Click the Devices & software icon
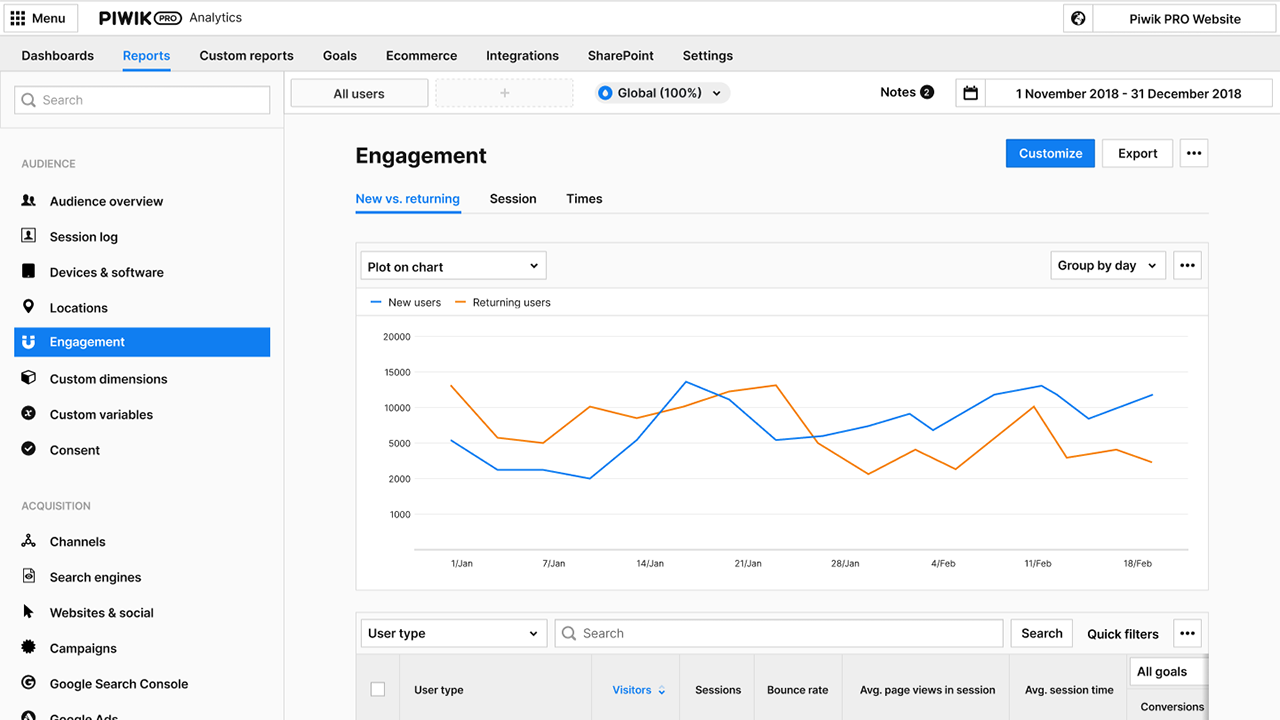Screen dimensions: 1280x720 [29, 272]
